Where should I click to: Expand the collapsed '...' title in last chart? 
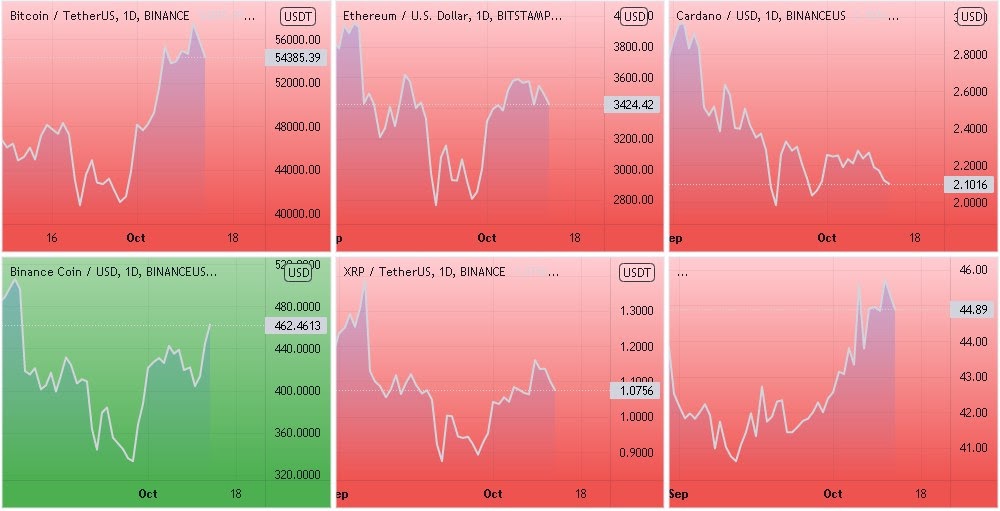[683, 272]
